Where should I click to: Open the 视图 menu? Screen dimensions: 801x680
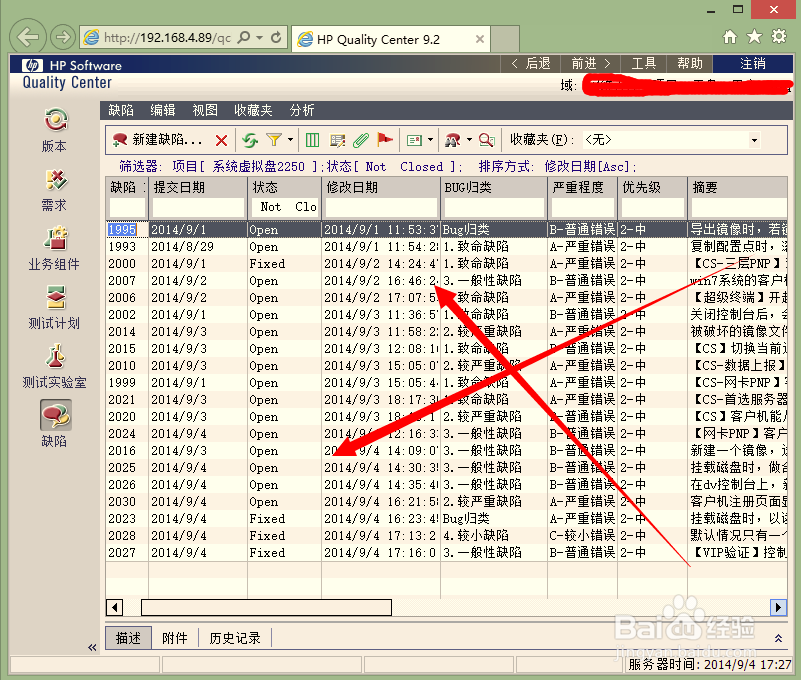tap(205, 110)
